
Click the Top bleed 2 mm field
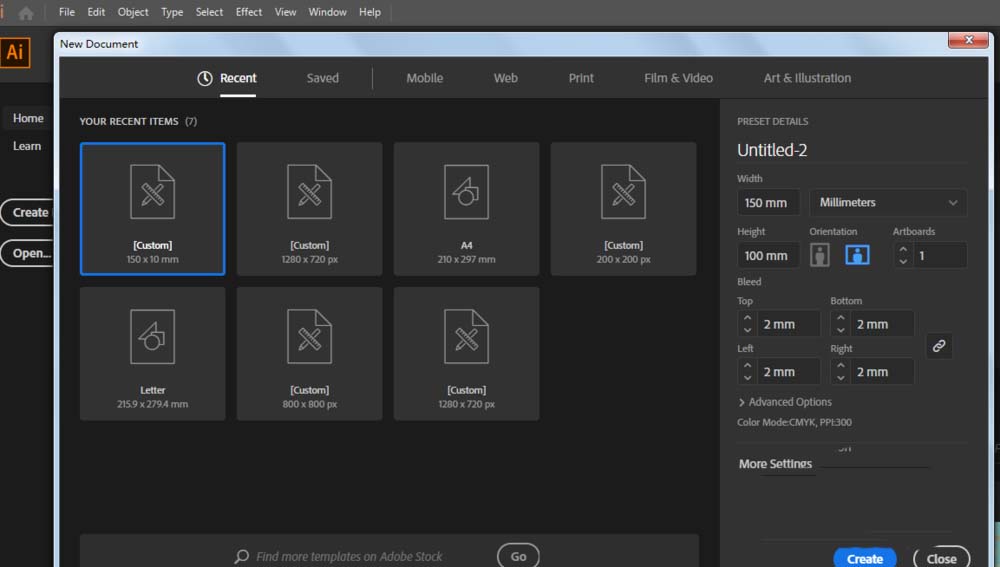click(788, 324)
